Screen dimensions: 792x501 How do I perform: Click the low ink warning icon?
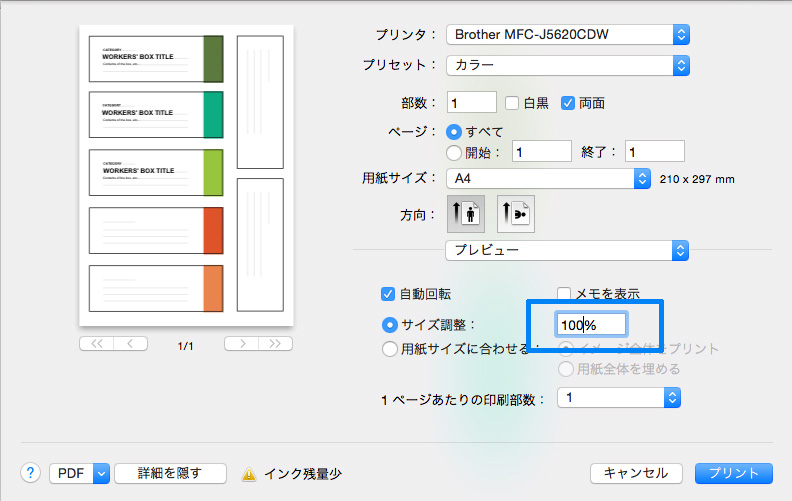point(250,474)
